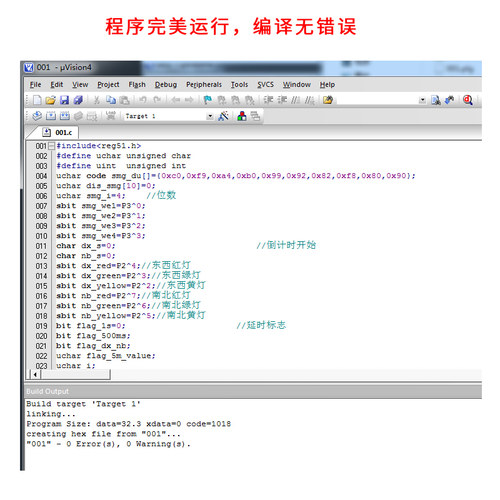Comment out the selection

[296, 100]
